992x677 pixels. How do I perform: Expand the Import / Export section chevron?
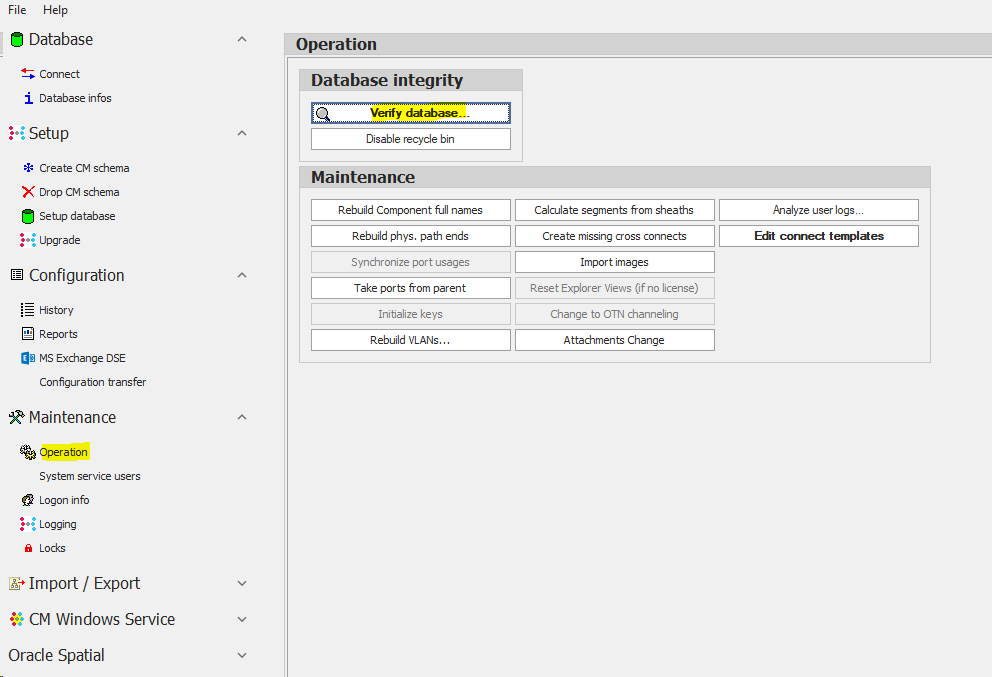click(x=242, y=583)
